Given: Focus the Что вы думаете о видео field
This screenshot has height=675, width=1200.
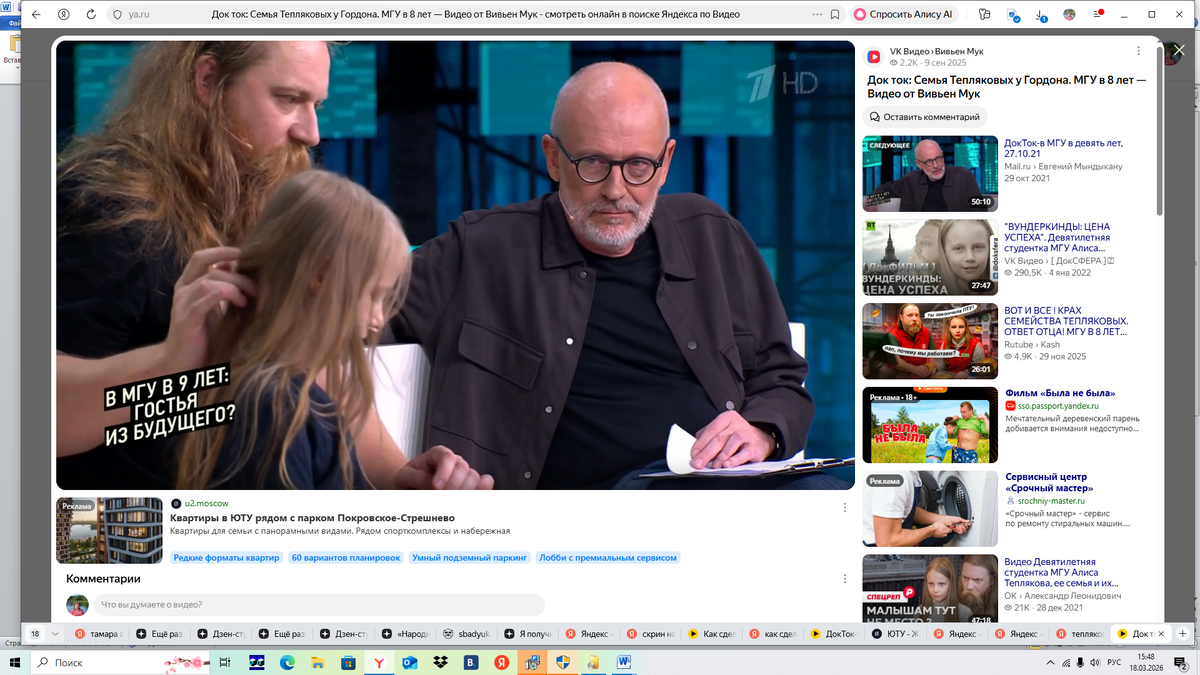Looking at the screenshot, I should (x=319, y=604).
